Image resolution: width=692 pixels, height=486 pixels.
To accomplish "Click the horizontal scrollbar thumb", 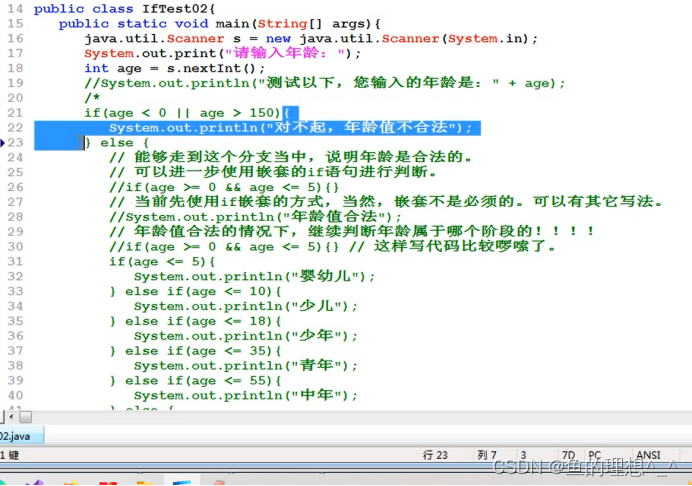I will (26, 417).
